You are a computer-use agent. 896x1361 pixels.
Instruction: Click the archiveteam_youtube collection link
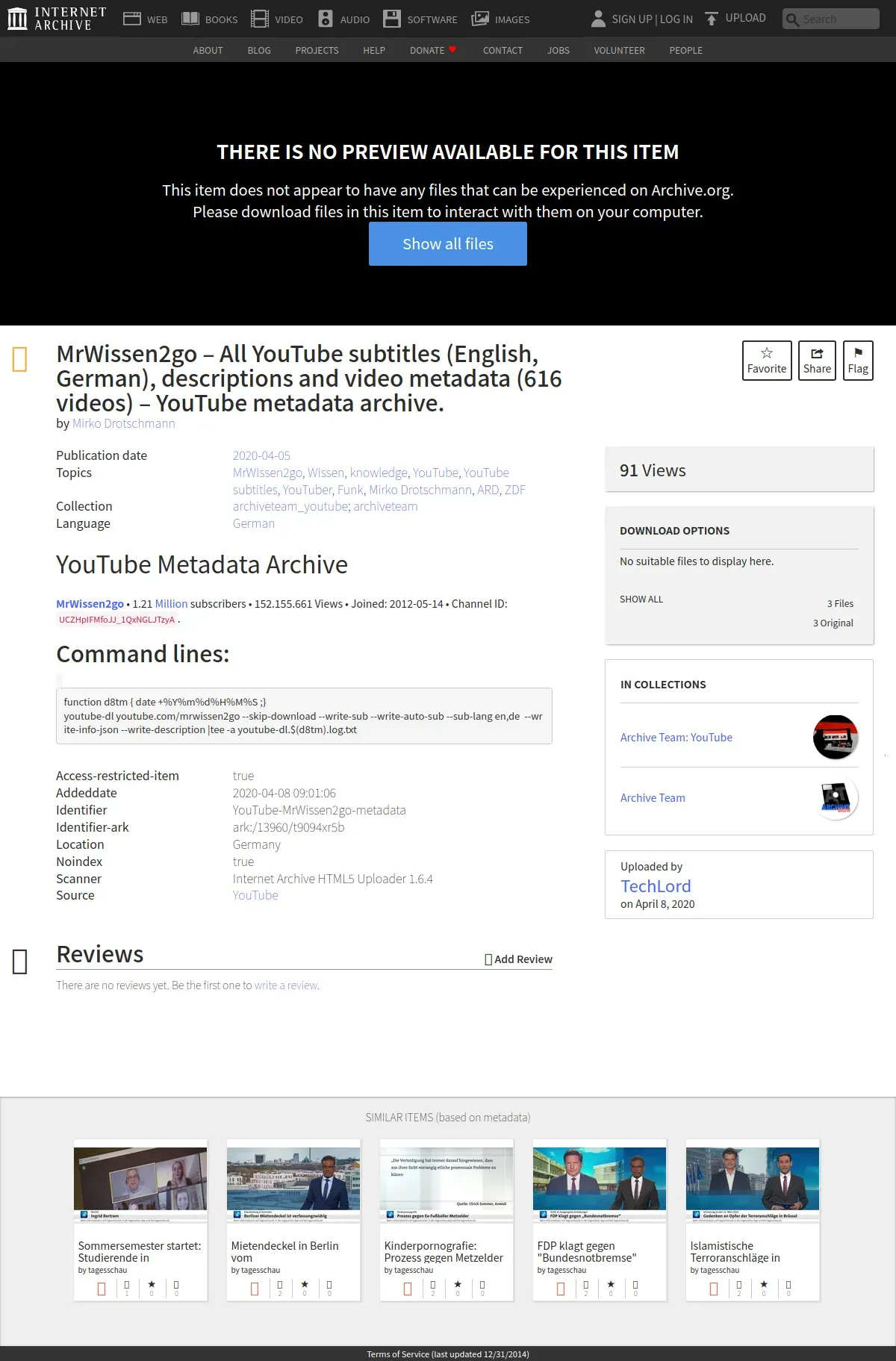tap(290, 506)
